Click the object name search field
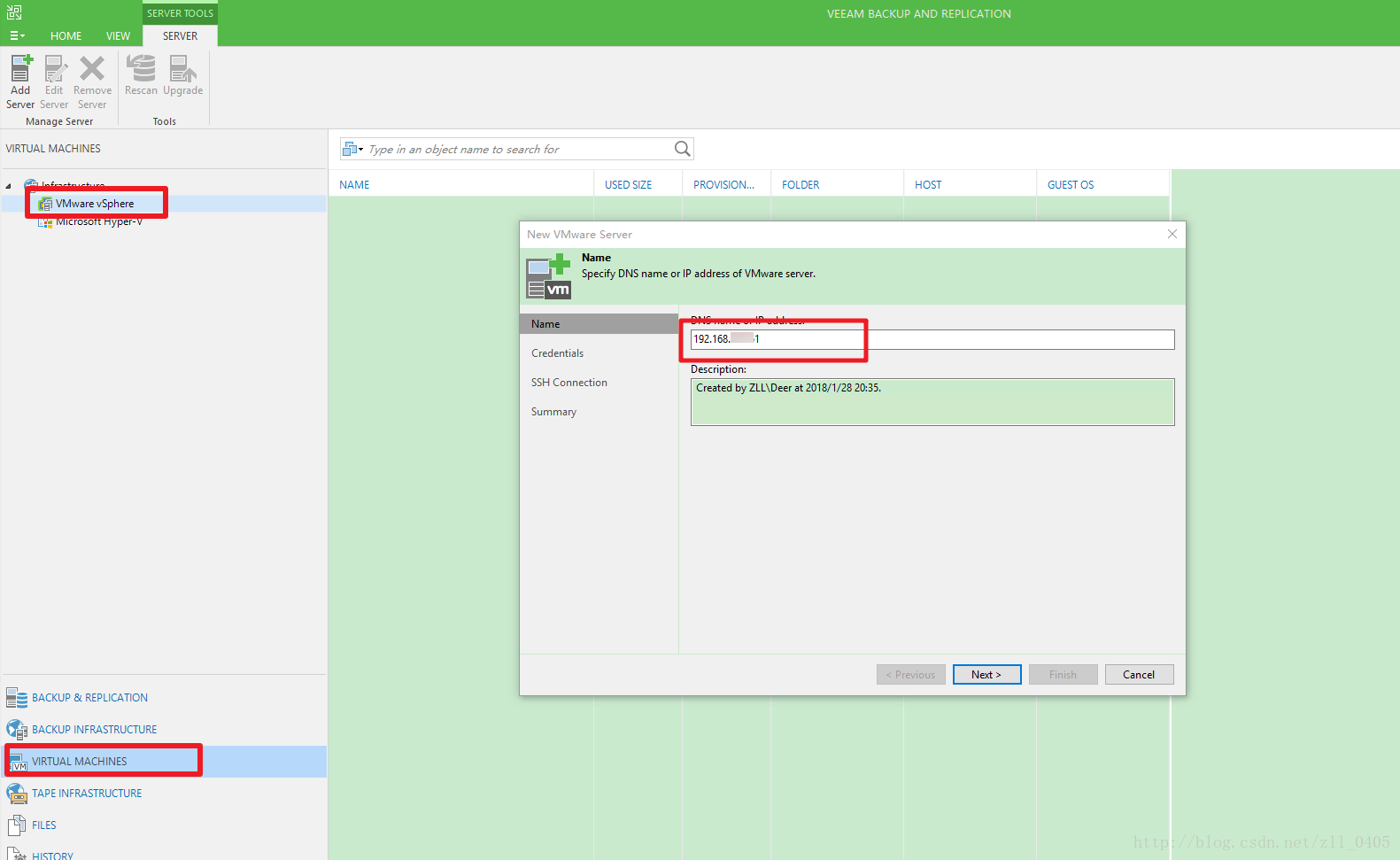Image resolution: width=1400 pixels, height=860 pixels. click(519, 149)
